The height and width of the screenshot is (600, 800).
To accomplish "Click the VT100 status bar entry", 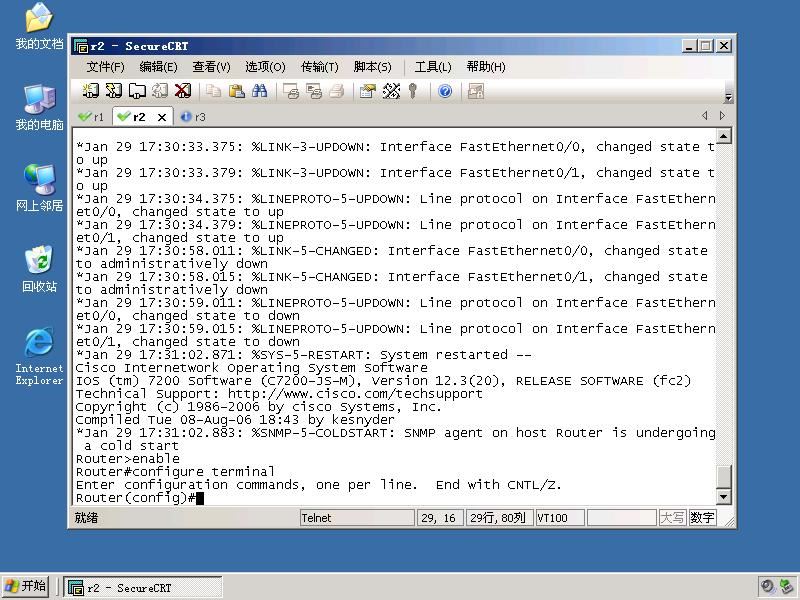I will pyautogui.click(x=560, y=518).
